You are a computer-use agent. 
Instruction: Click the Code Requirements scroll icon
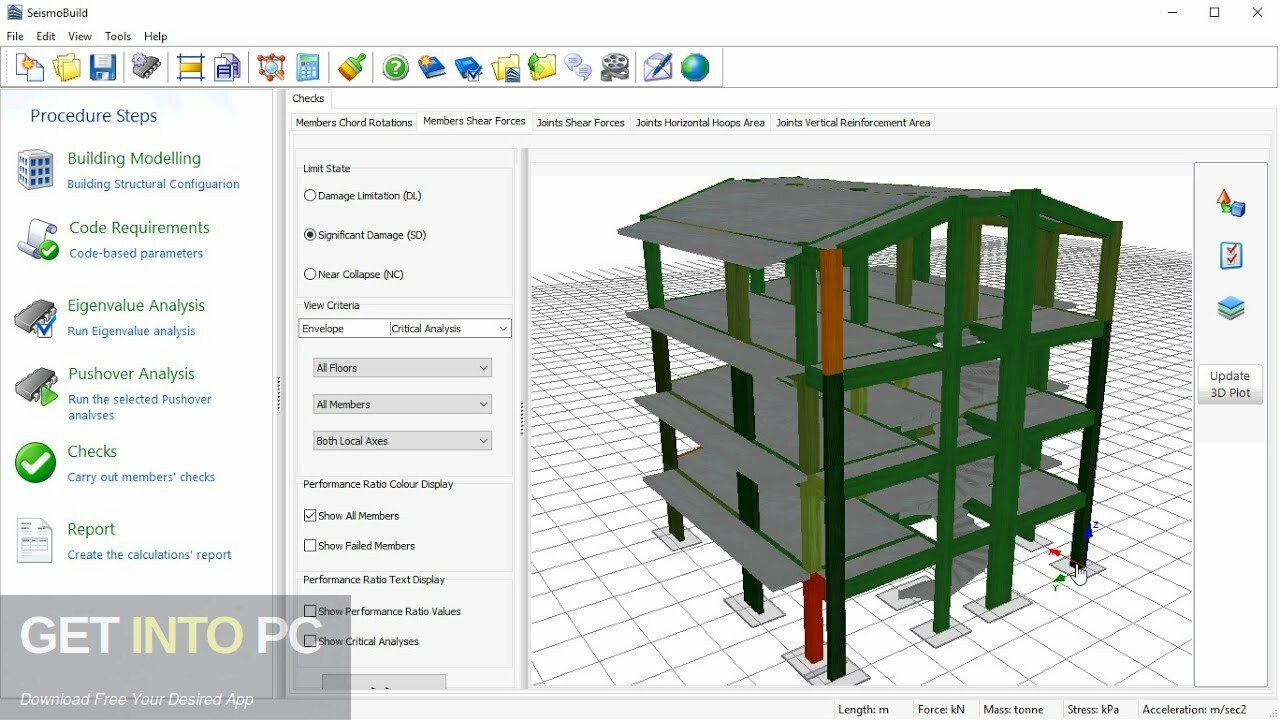37,240
